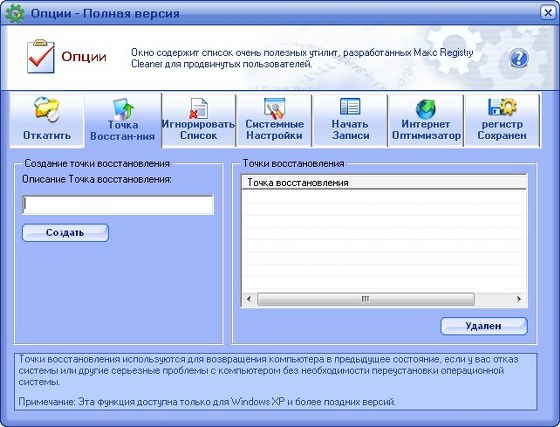Switch to the Системные Настройки tab label
This screenshot has width=560, height=427.
click(x=274, y=130)
